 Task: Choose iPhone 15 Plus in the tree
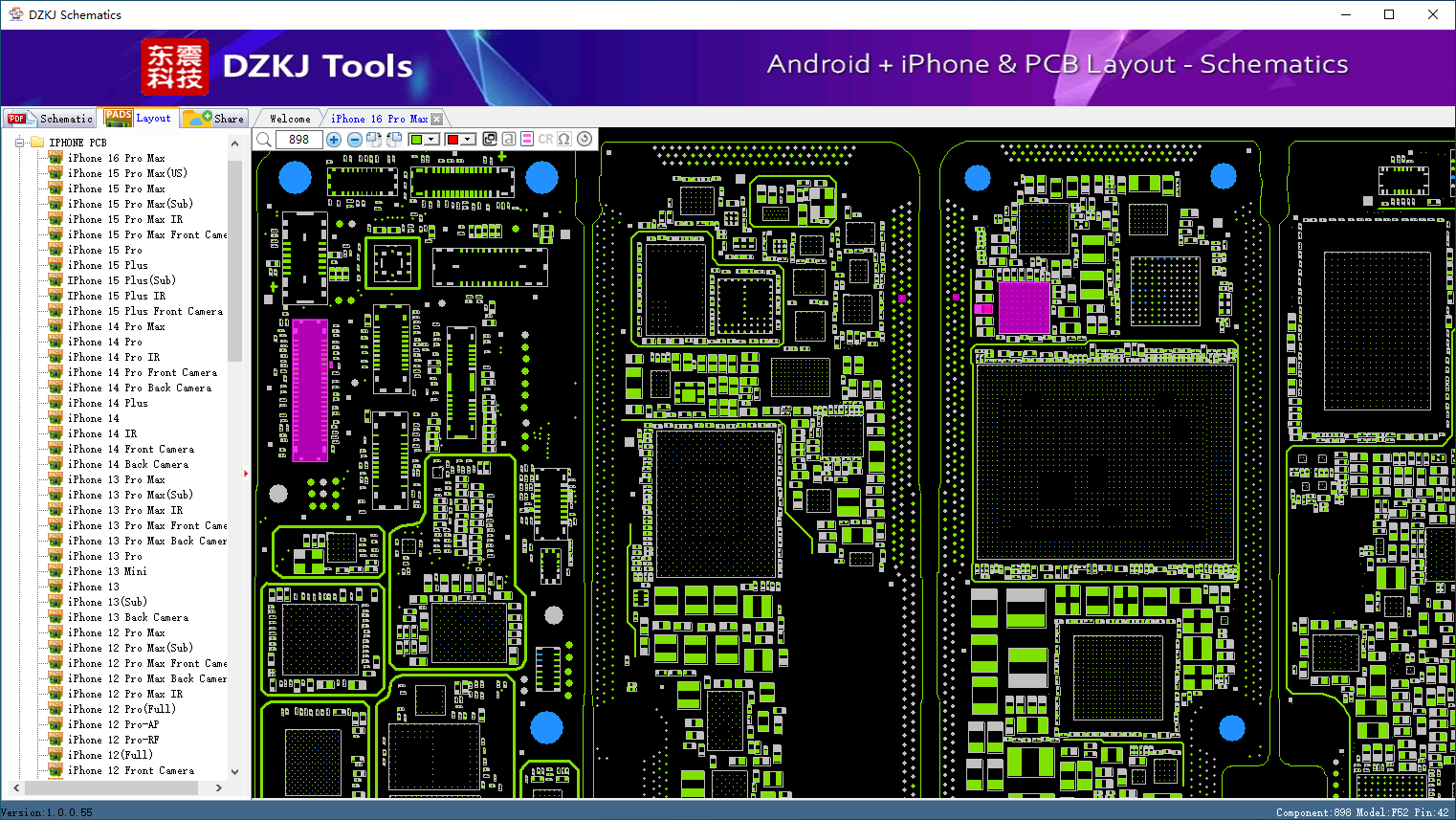coord(108,265)
